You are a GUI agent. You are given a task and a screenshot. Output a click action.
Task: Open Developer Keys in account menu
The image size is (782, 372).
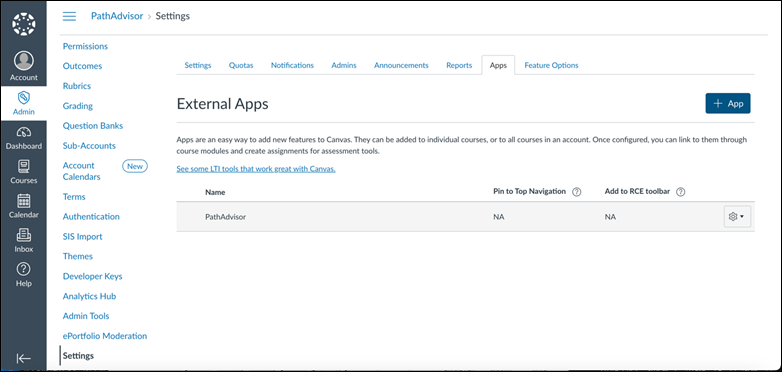pos(93,276)
